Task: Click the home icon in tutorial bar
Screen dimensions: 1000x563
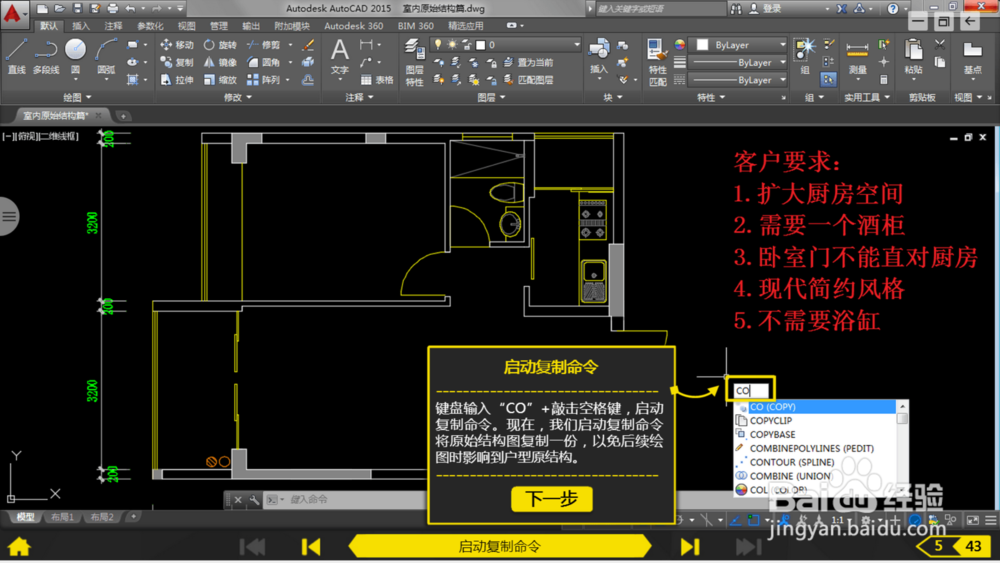Action: click(x=19, y=546)
